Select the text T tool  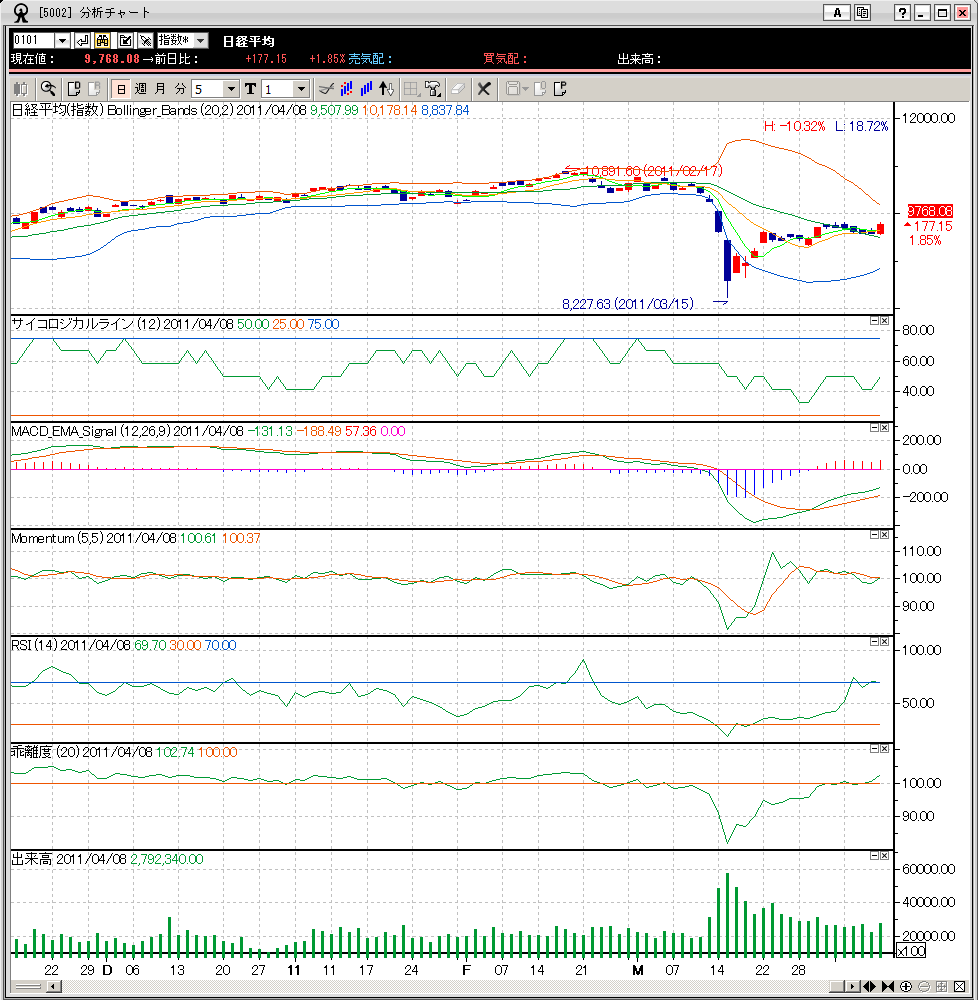coord(250,88)
